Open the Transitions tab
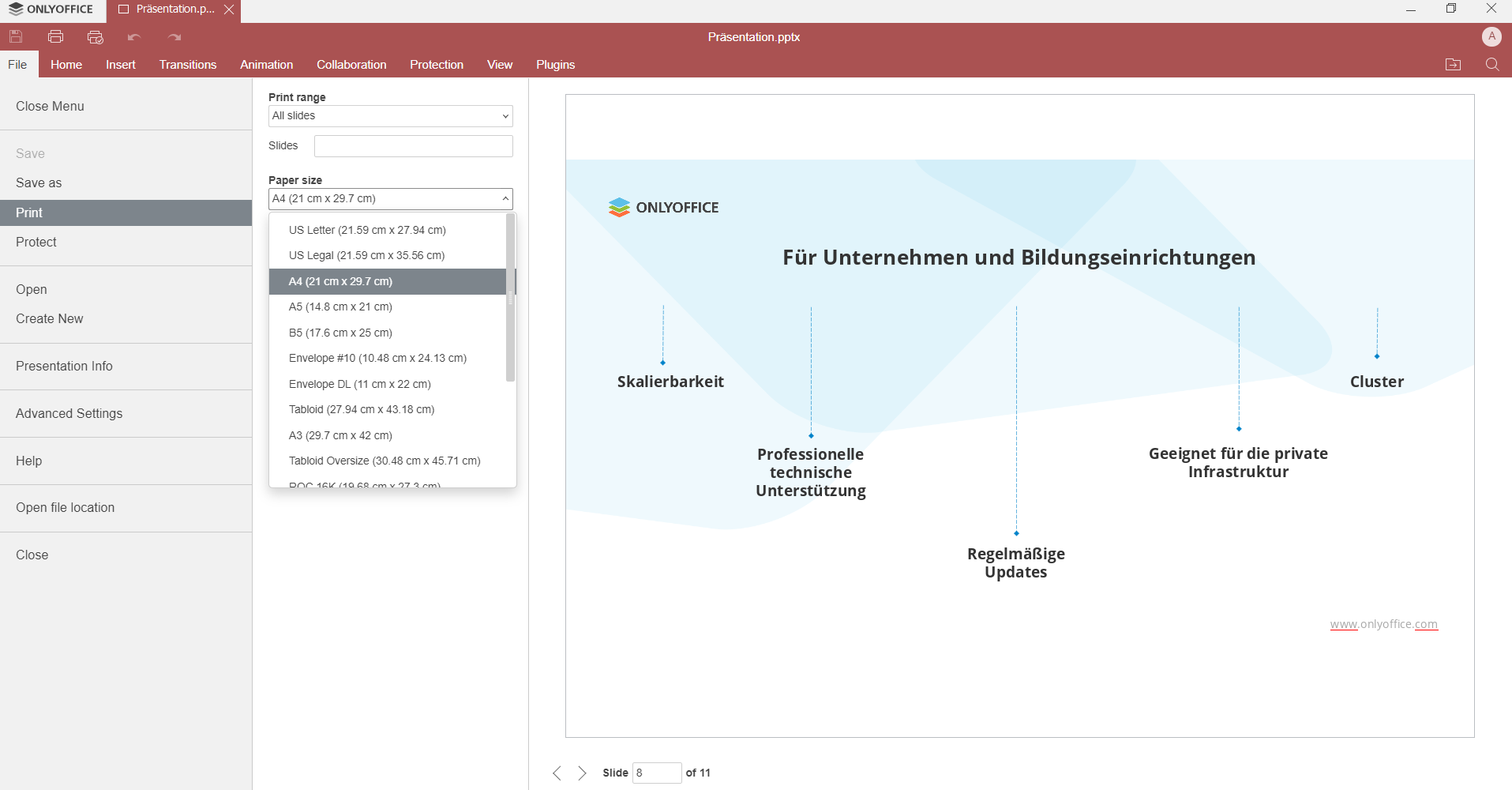The width and height of the screenshot is (1512, 790). (187, 65)
